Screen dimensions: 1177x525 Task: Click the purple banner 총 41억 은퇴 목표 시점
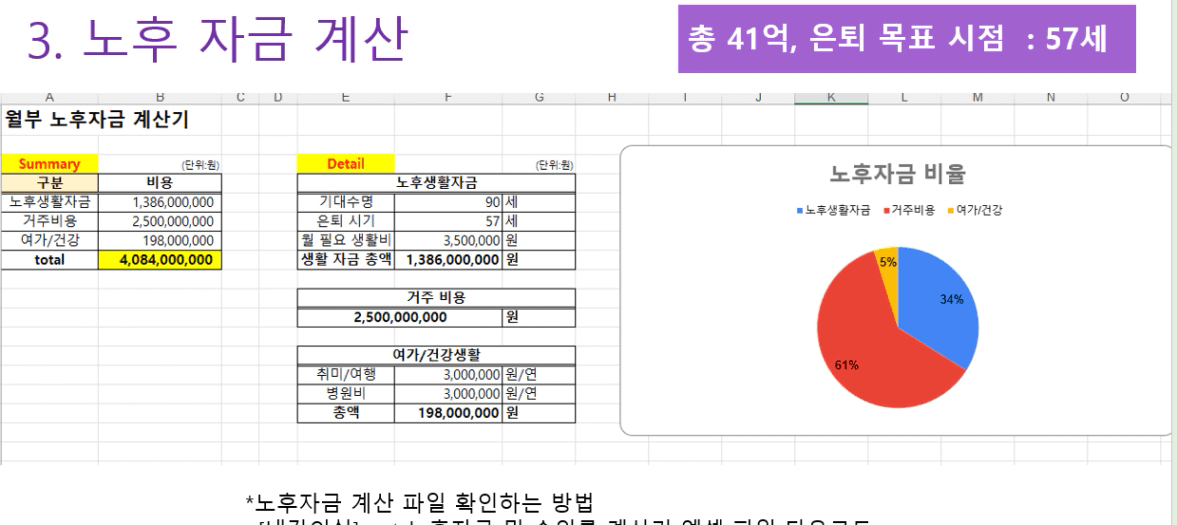(906, 39)
